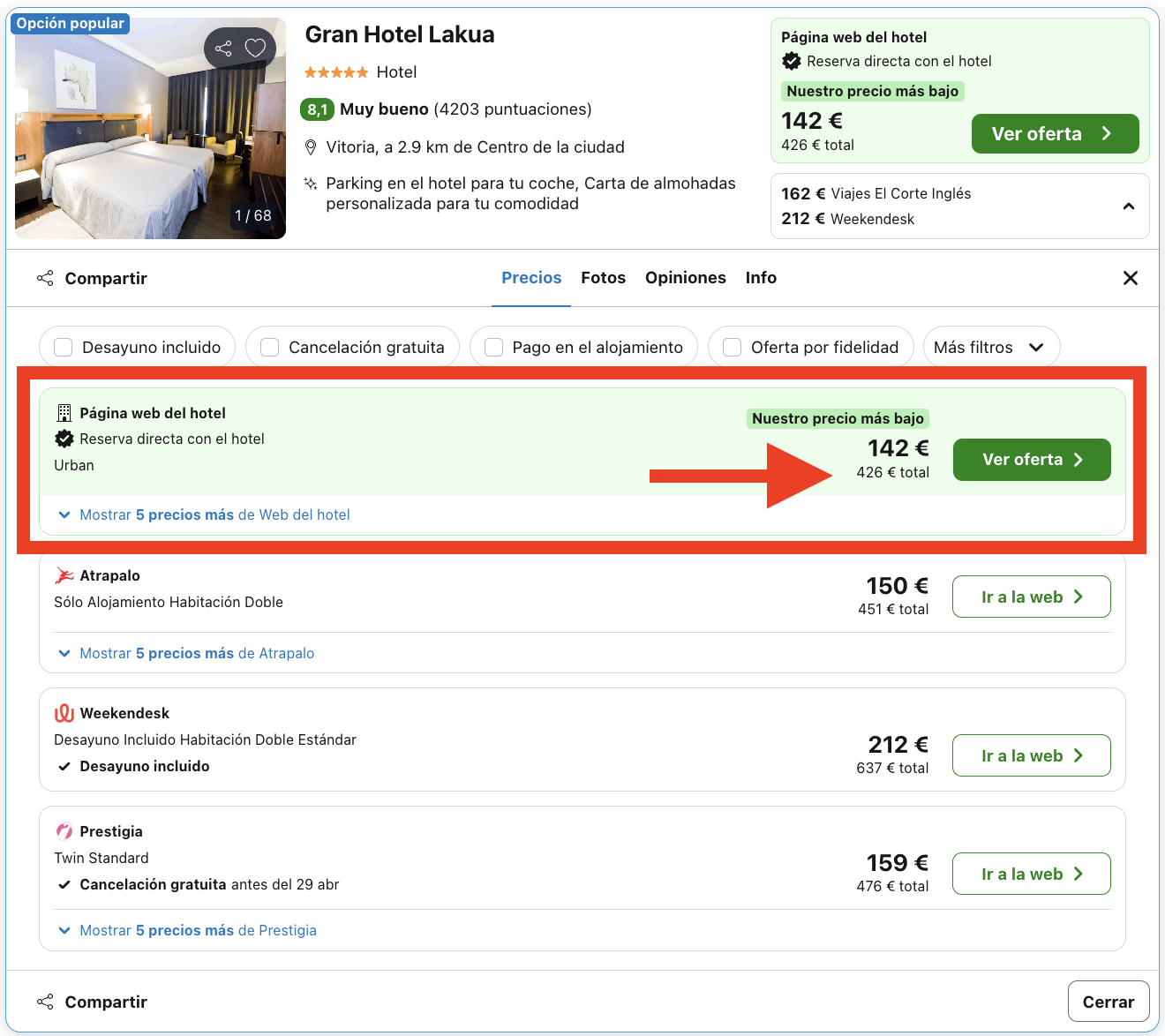Click the 150 € Atrapalo price
Image resolution: width=1165 pixels, height=1036 pixels.
[x=897, y=586]
